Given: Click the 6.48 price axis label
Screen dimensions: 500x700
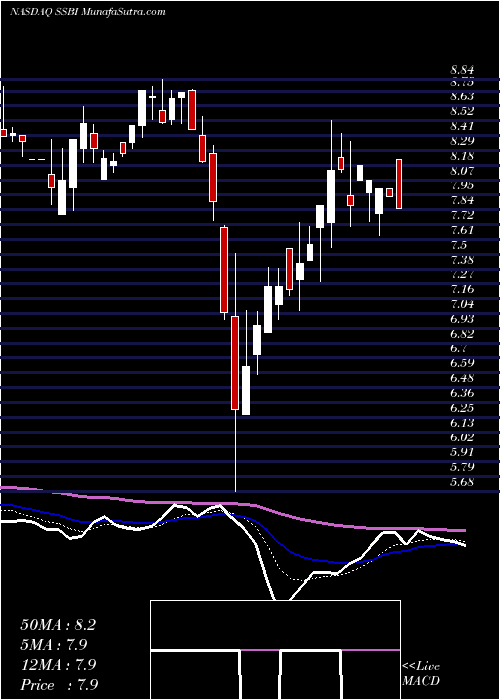Looking at the screenshot, I should click(x=462, y=378).
